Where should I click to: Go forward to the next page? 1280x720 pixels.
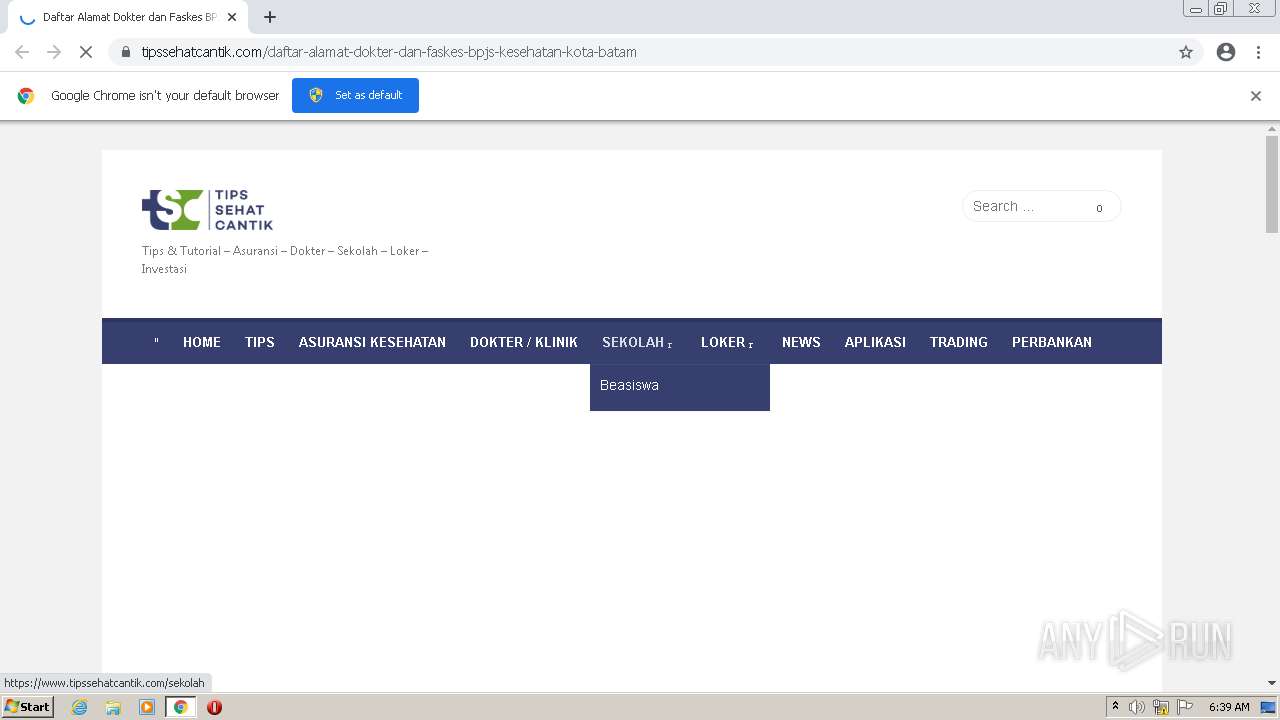pos(54,52)
